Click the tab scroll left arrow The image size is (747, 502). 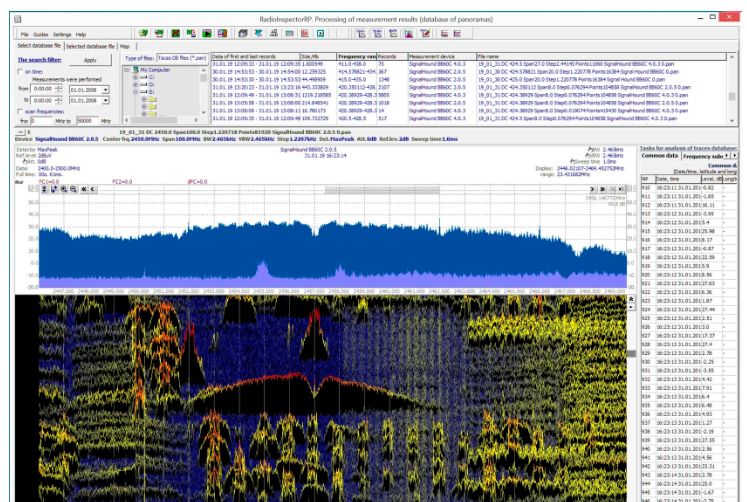coord(727,155)
